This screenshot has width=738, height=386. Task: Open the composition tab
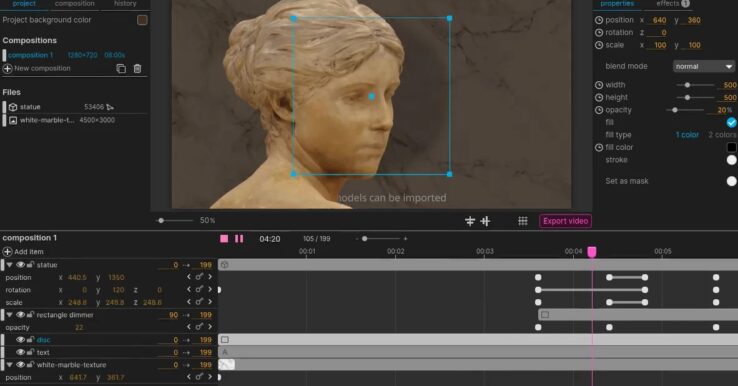click(74, 4)
